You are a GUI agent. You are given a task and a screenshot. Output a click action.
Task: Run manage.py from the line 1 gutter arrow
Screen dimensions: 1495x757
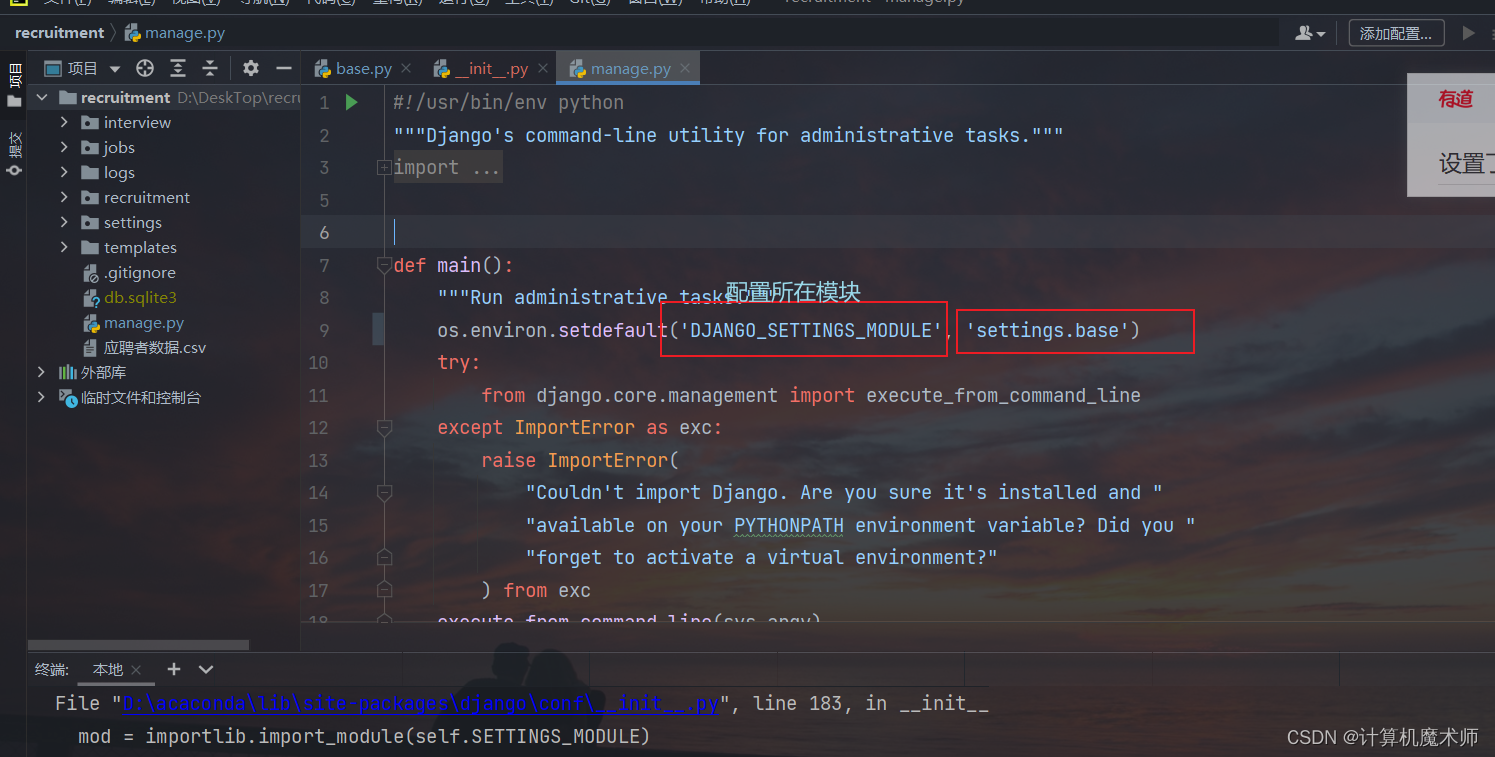click(x=352, y=102)
